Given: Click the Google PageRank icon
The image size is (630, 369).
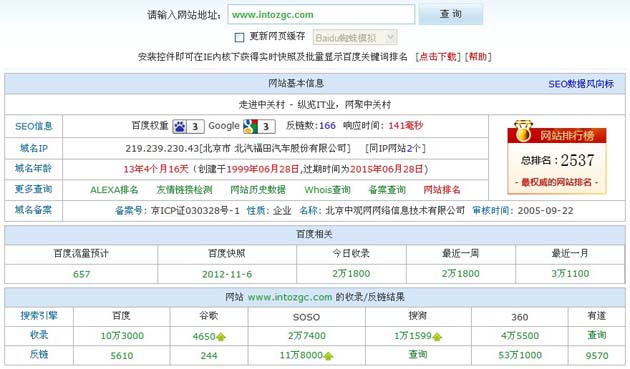Looking at the screenshot, I should point(250,126).
